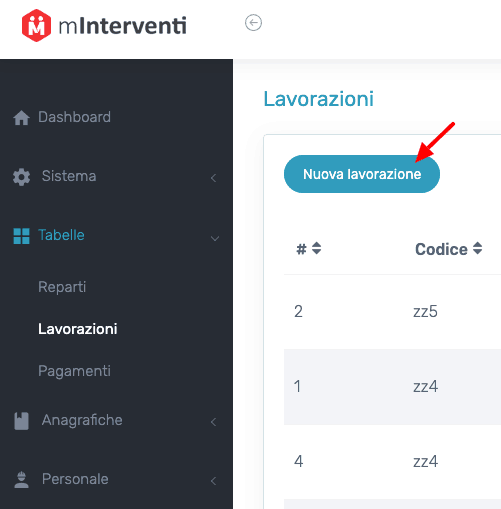Click the Personale worker icon
Screen dimensions: 501x509
point(21,480)
